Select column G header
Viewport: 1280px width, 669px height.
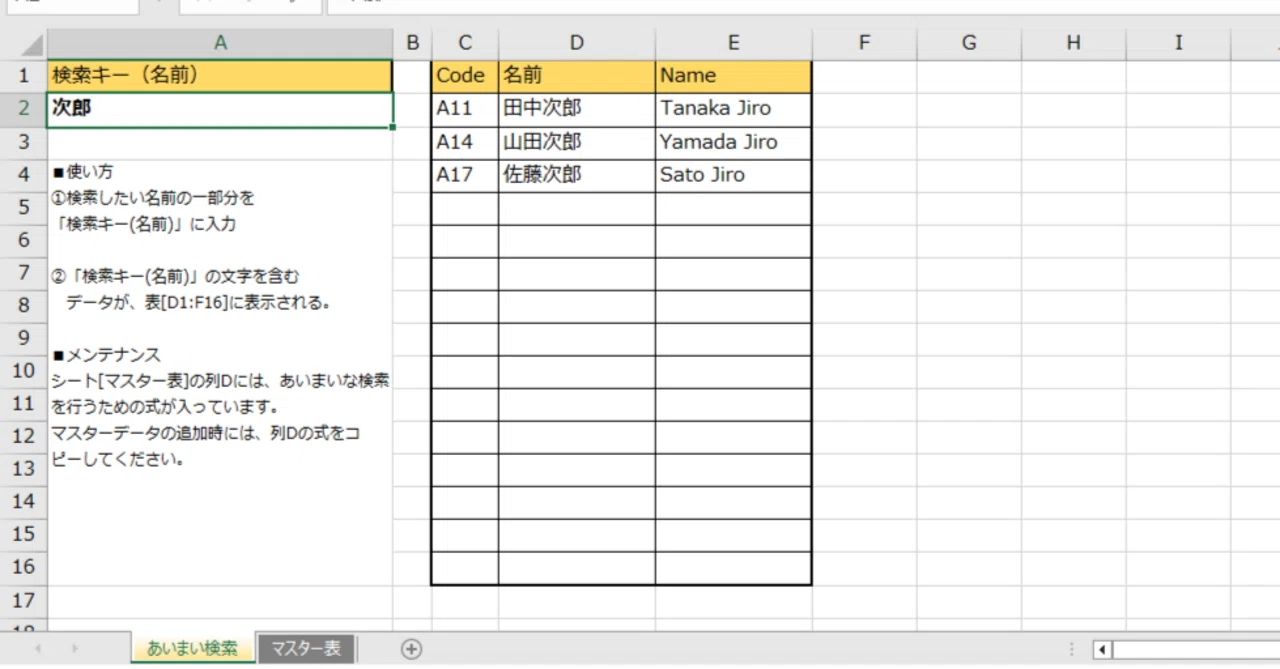pos(969,43)
